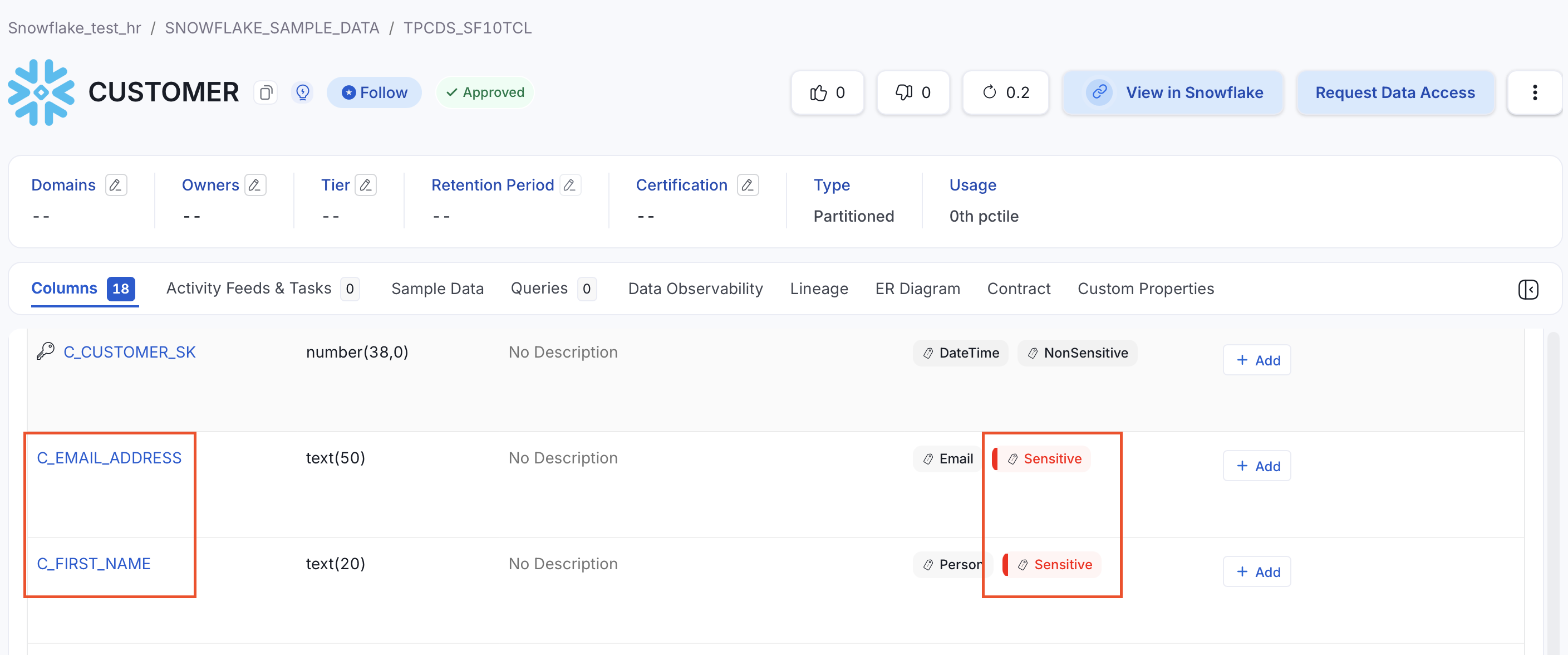Click the NonSensitive tag on C_CUSTOMER_SK
This screenshot has height=655, width=1568.
[x=1078, y=353]
